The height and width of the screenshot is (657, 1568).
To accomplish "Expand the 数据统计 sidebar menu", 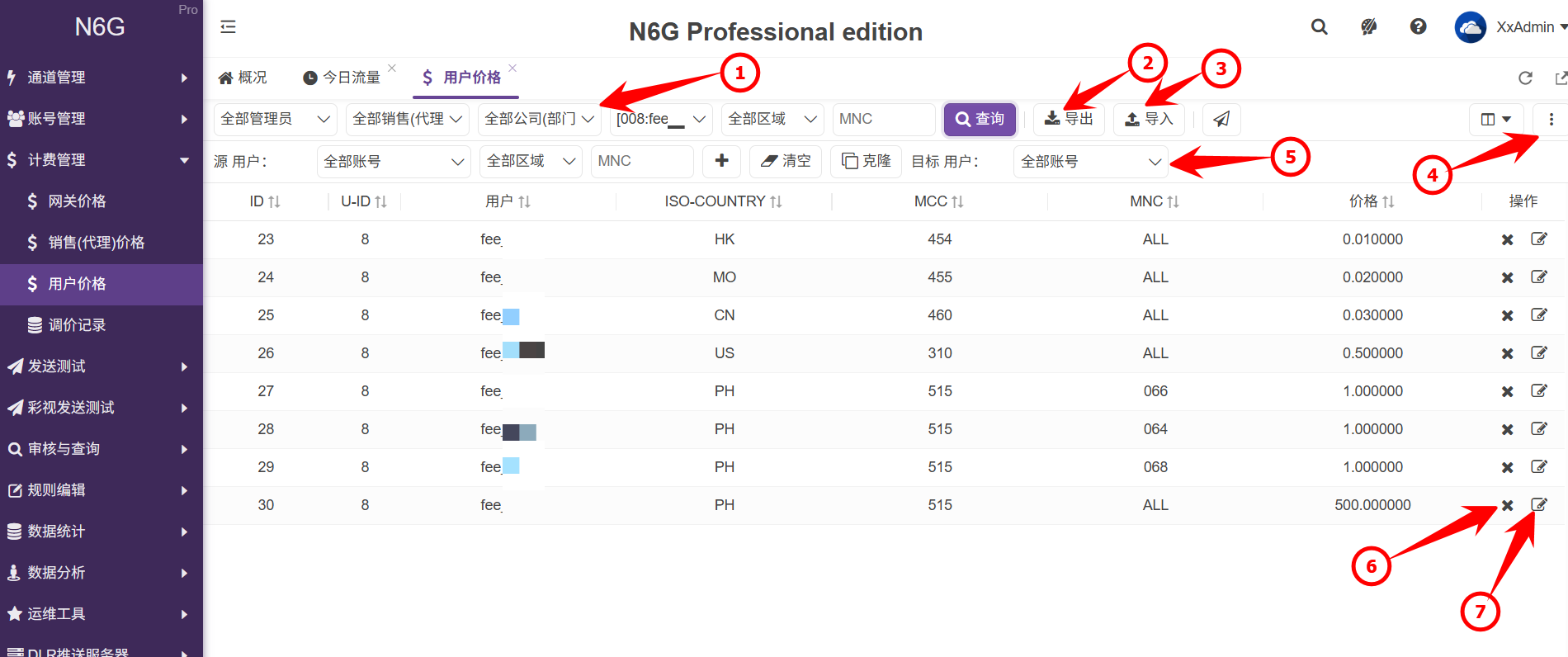I will pos(102,532).
